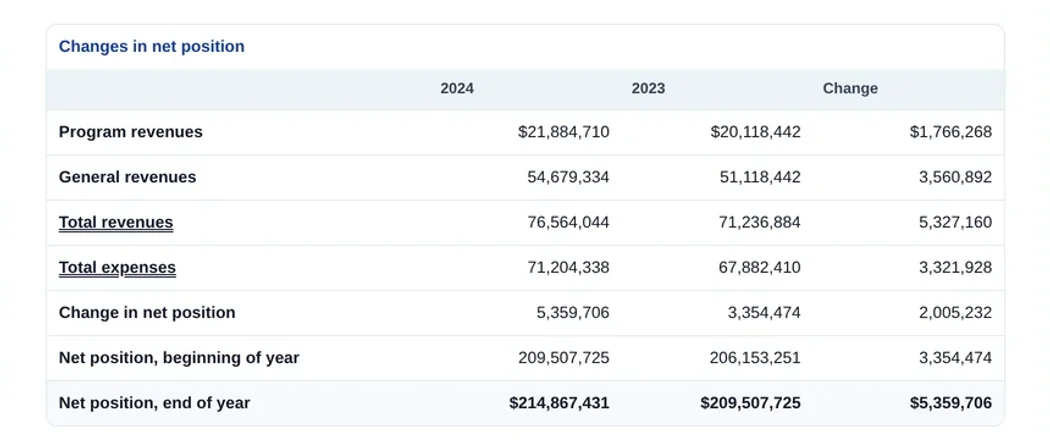Select the 2024 column header

[457, 88]
